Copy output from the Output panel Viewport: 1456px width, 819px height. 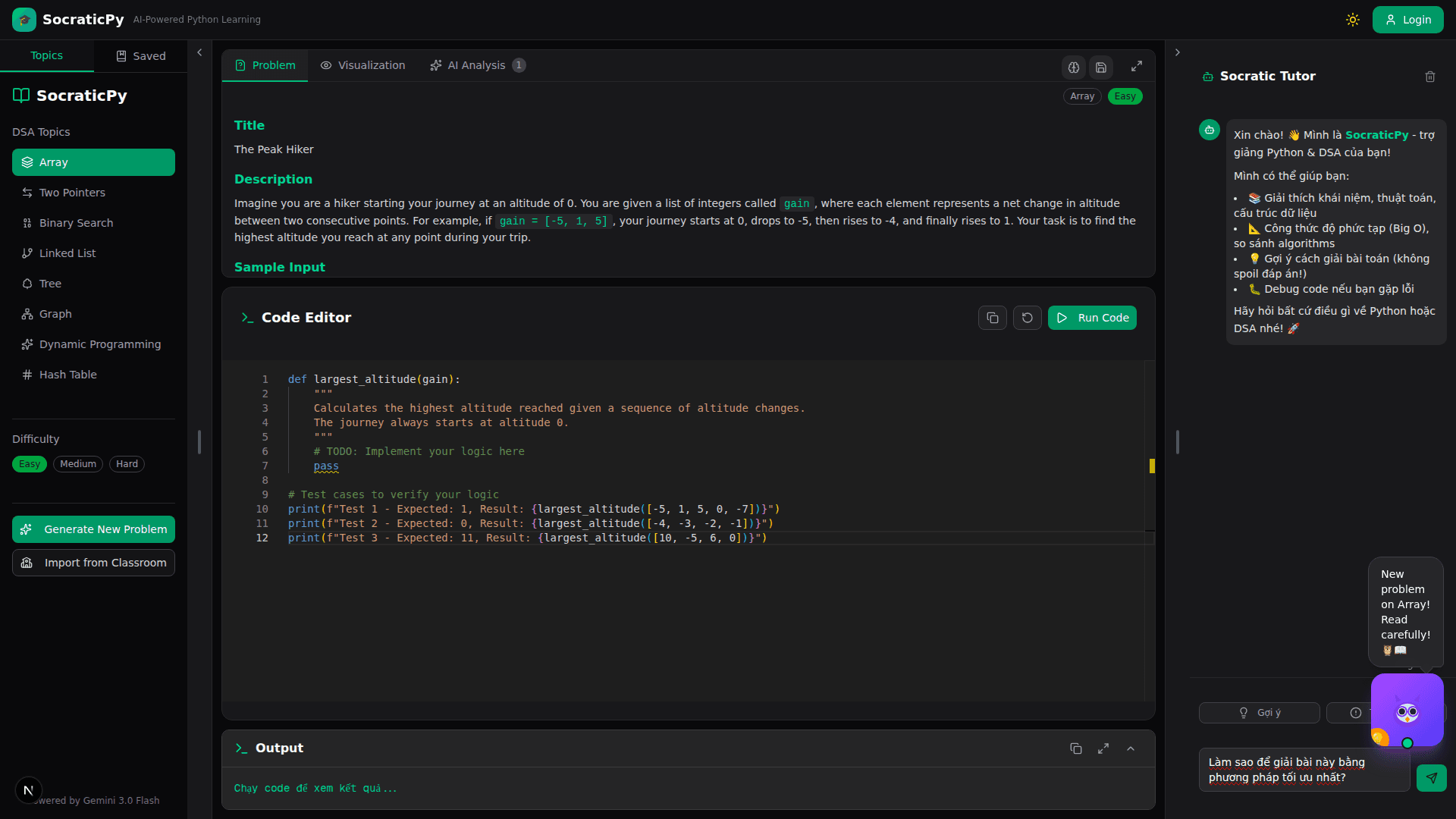tap(1076, 748)
